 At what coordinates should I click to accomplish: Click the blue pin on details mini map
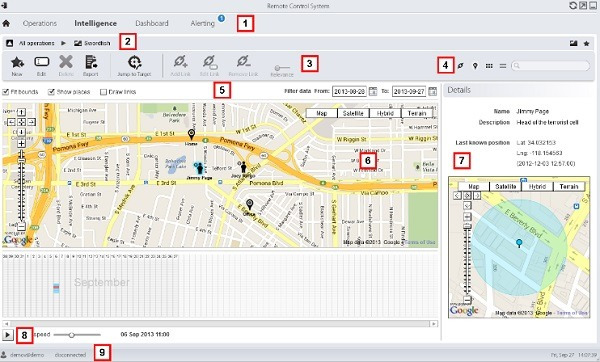519,243
